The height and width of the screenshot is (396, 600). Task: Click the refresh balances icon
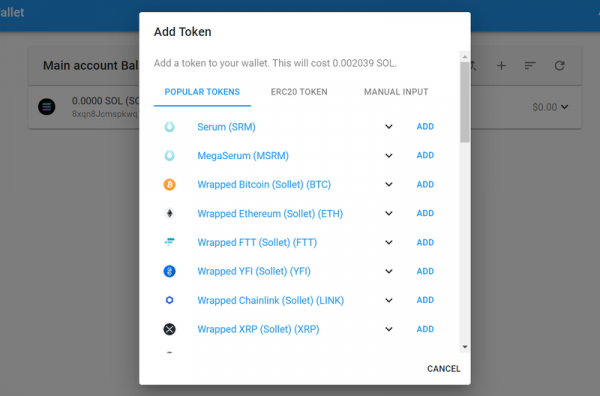[x=559, y=66]
